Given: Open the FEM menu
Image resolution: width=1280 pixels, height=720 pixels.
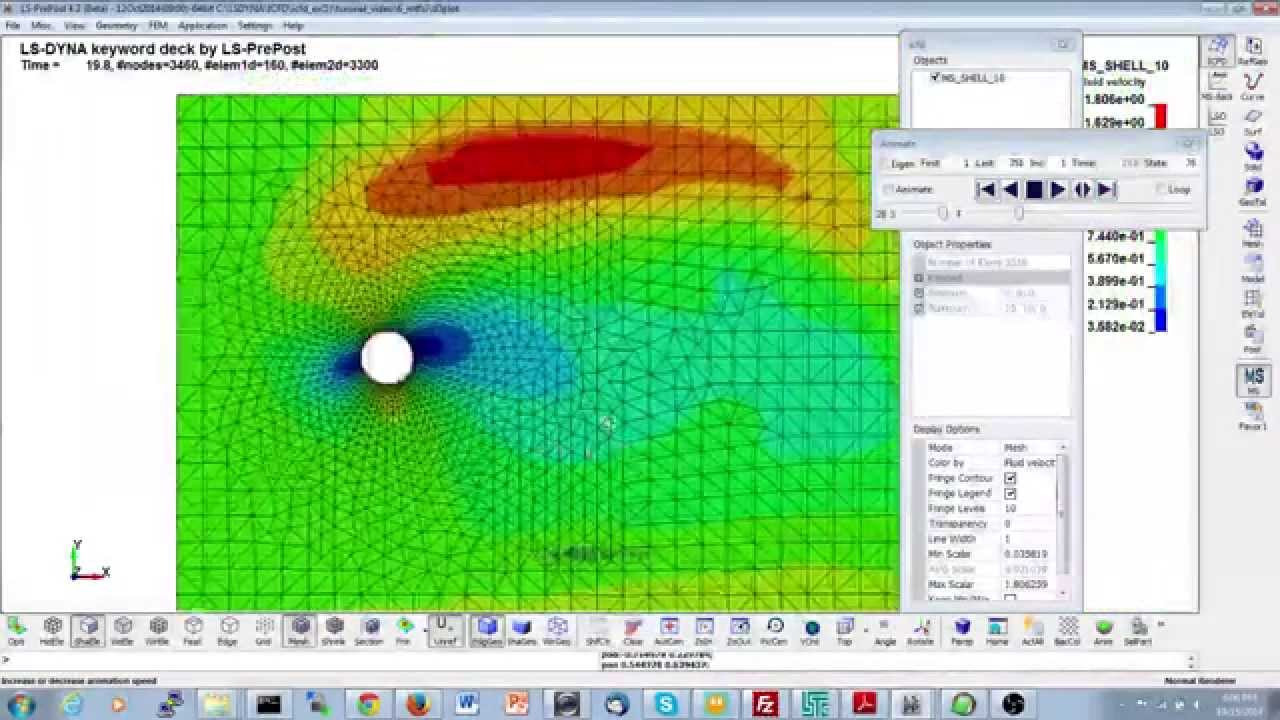Looking at the screenshot, I should 158,25.
